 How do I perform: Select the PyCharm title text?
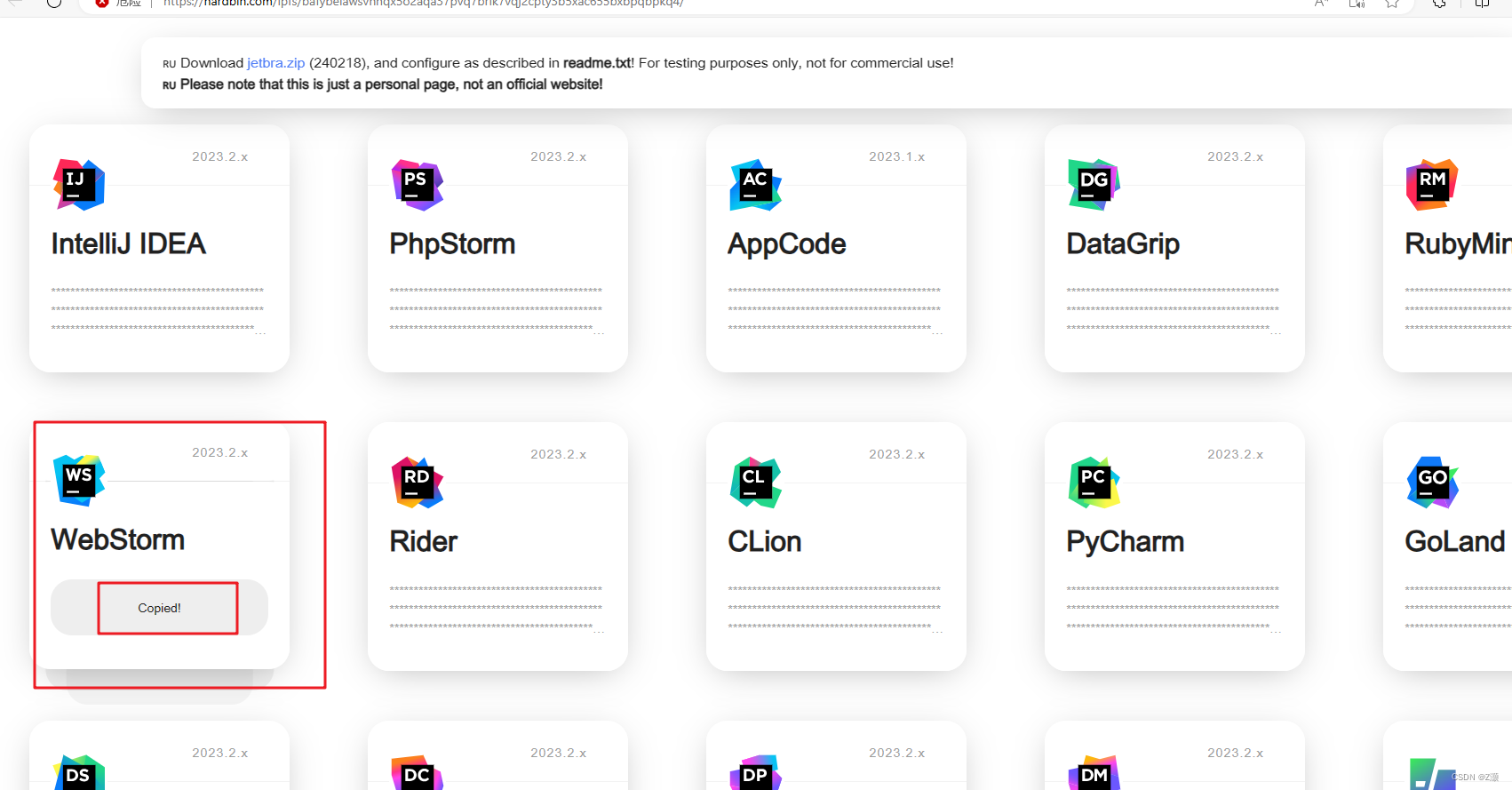point(1126,542)
